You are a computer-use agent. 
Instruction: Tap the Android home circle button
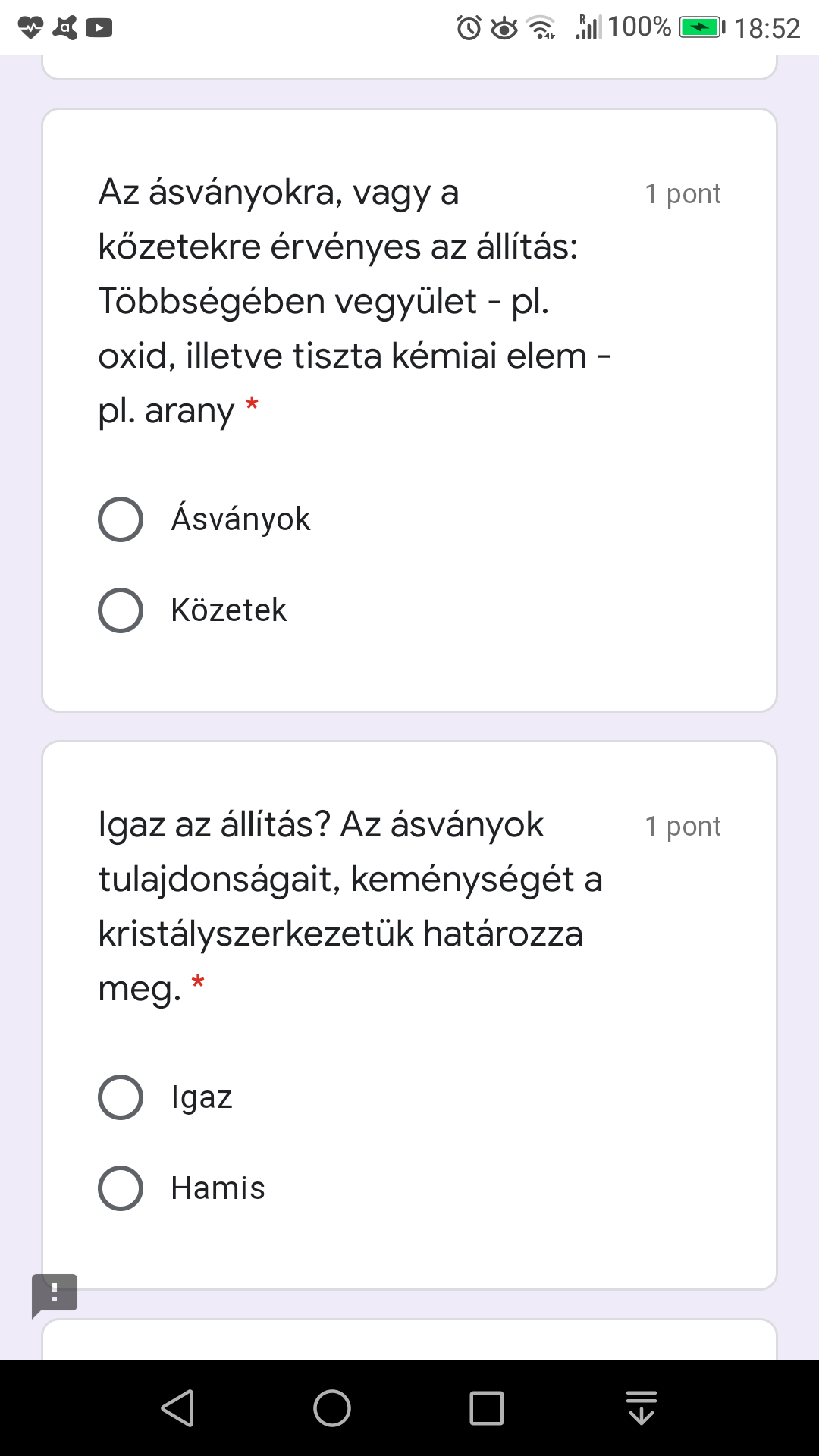click(332, 1408)
